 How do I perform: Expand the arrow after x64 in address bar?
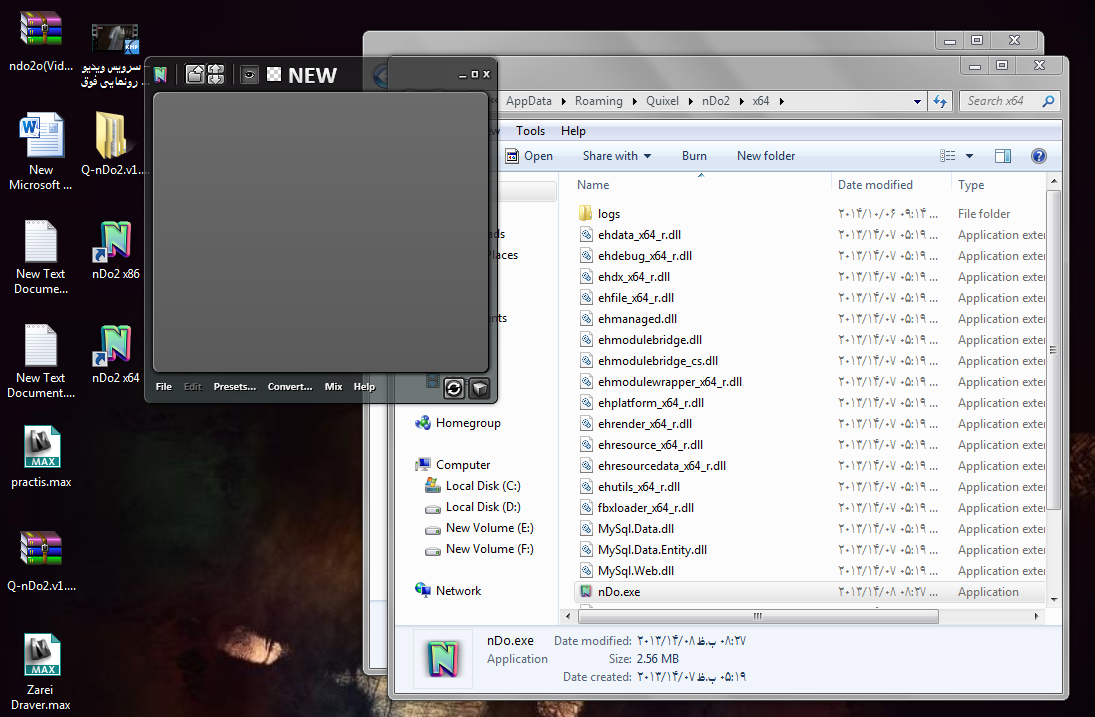click(x=781, y=101)
